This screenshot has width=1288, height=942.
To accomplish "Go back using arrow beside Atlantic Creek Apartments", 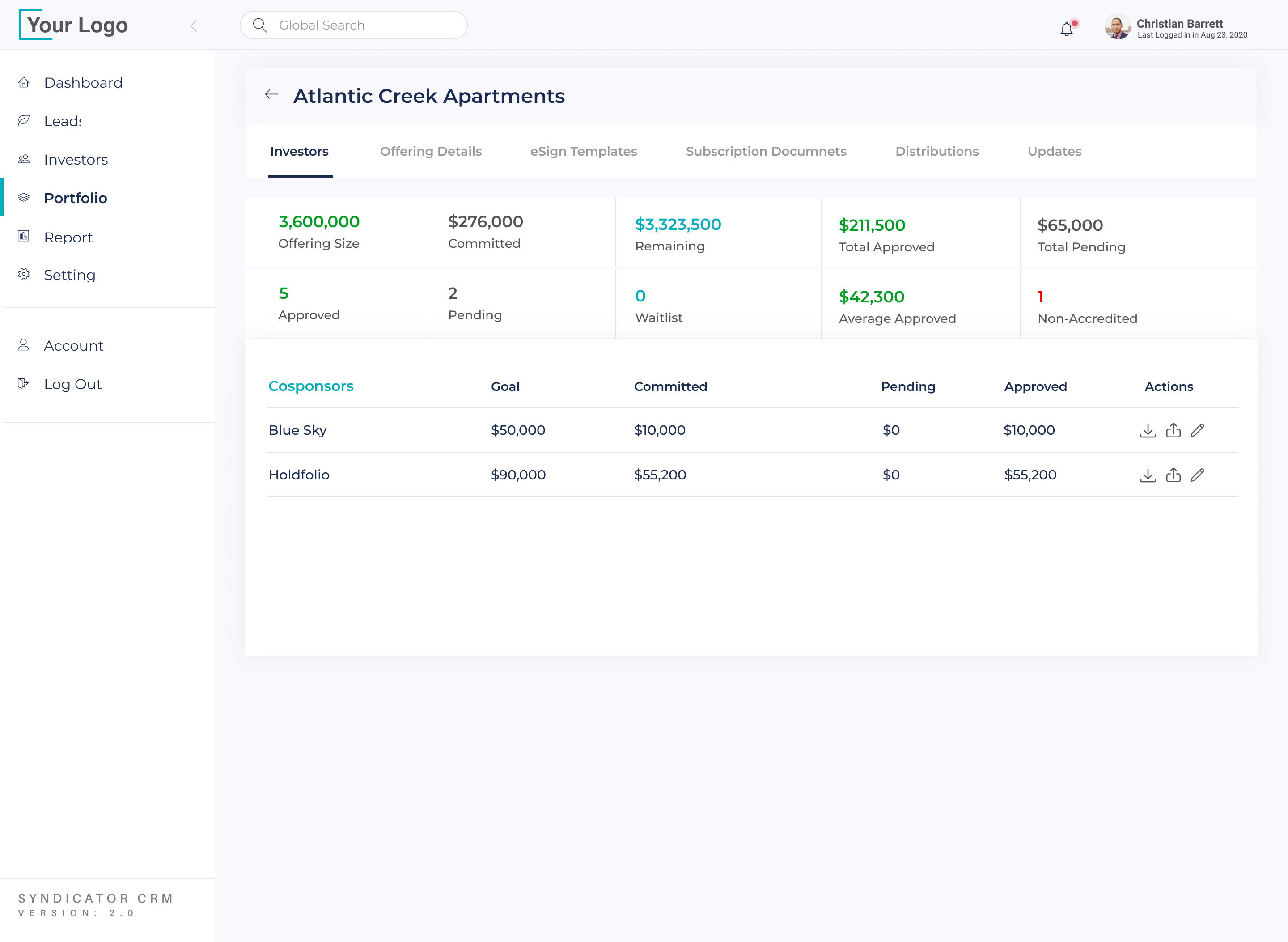I will (x=271, y=95).
